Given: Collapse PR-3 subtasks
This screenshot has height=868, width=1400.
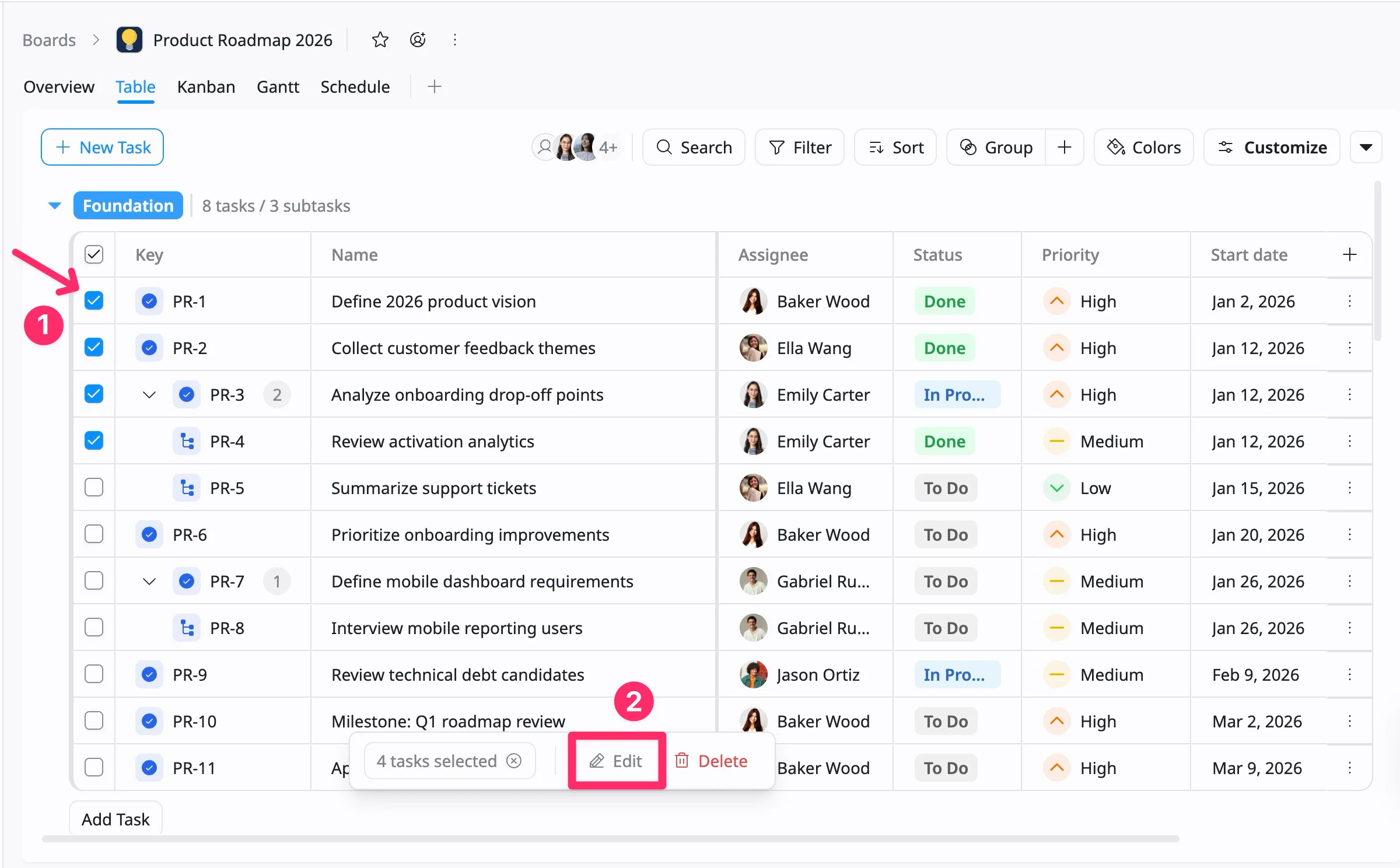Looking at the screenshot, I should pyautogui.click(x=149, y=395).
